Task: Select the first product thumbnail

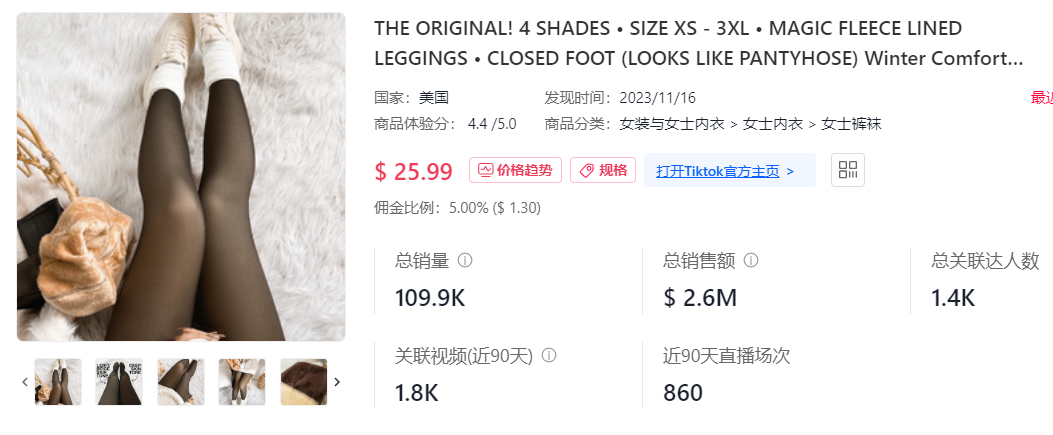Action: tap(58, 382)
